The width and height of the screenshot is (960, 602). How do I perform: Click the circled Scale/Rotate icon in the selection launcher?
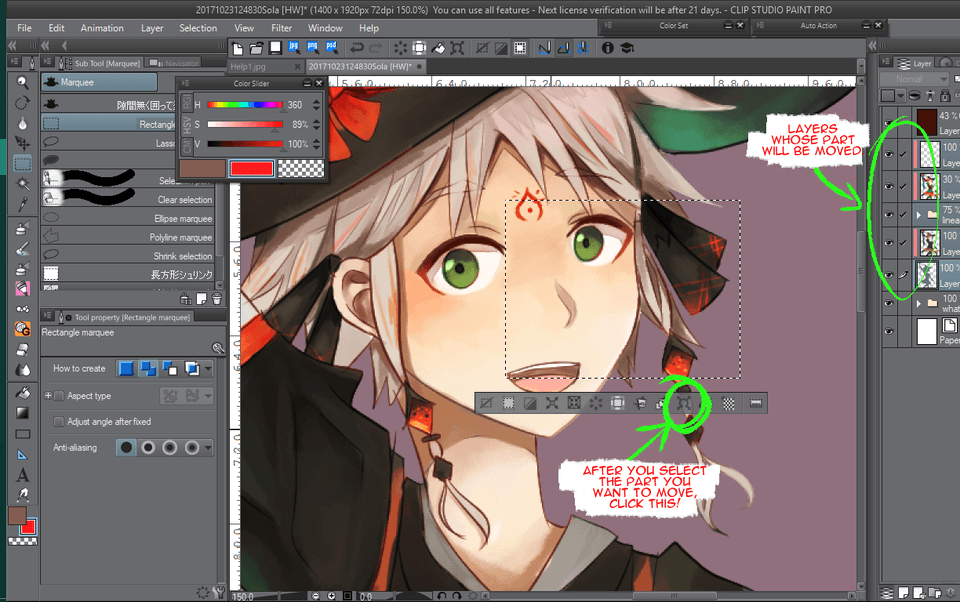click(x=684, y=403)
